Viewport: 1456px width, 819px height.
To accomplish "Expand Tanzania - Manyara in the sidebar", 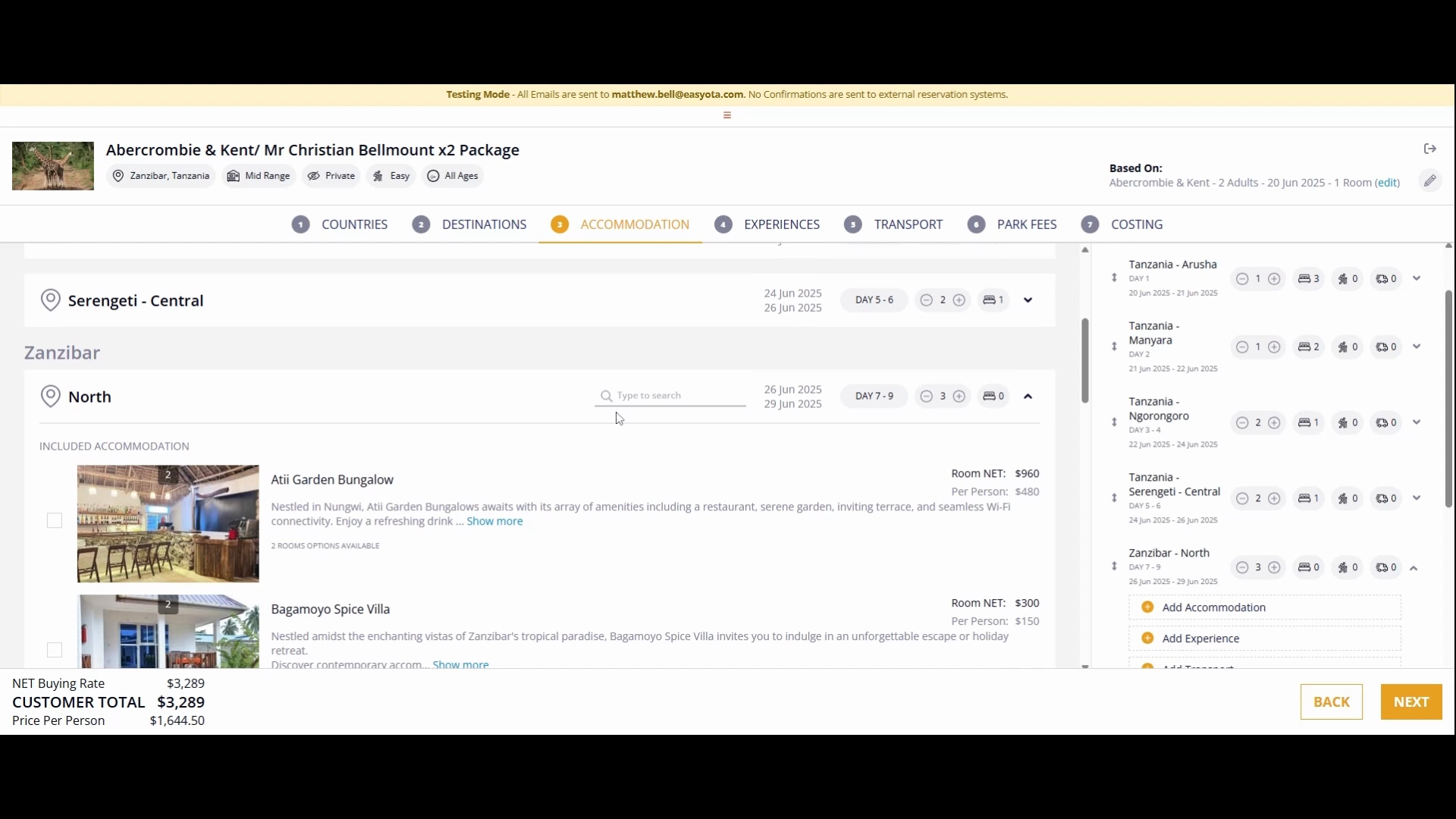I will click(1417, 347).
